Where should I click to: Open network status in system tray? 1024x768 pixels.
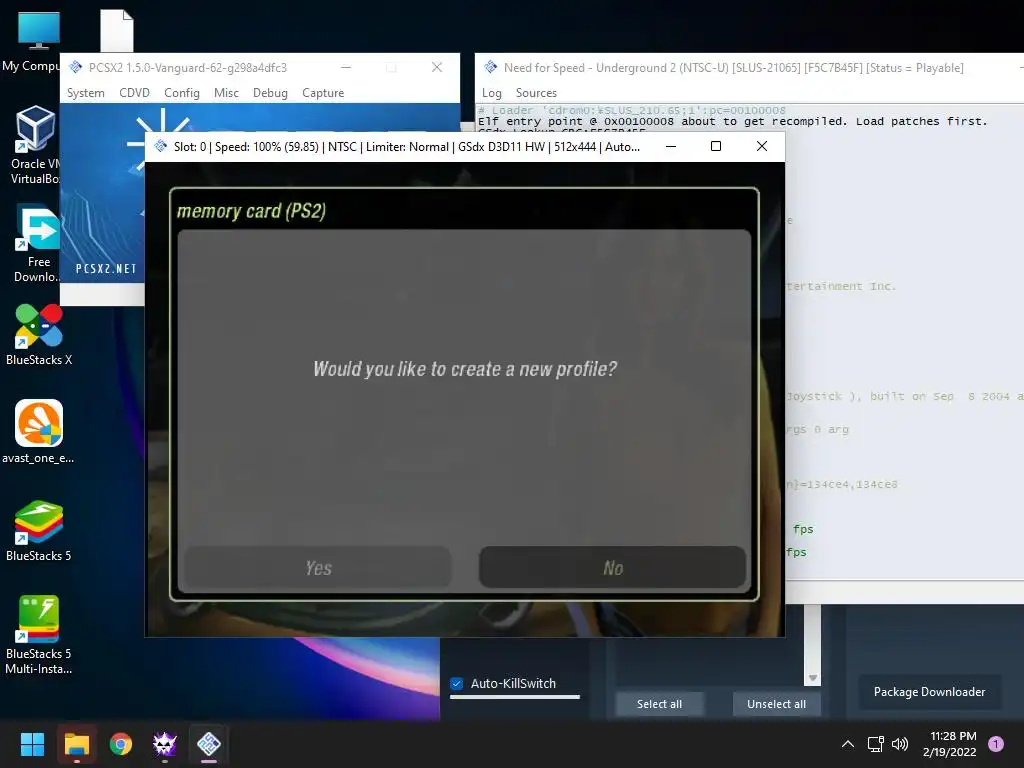[875, 744]
